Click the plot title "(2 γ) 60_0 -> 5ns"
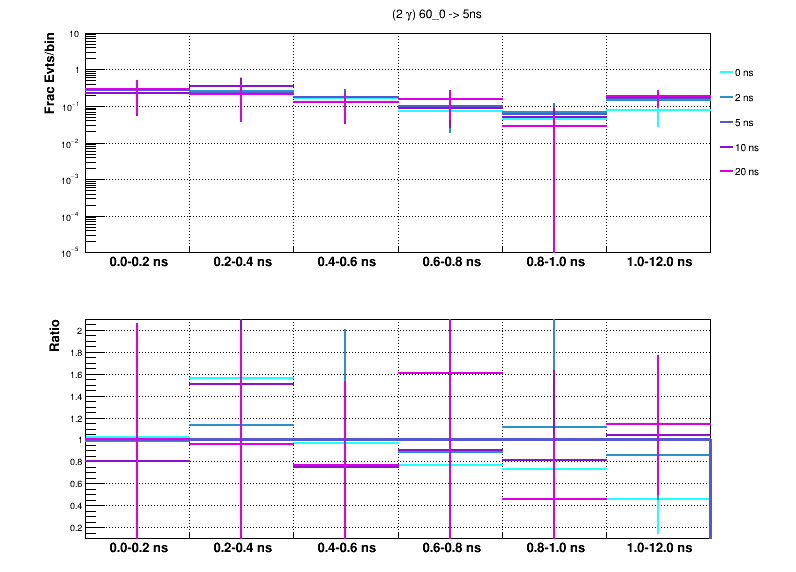Image resolution: width=796 pixels, height=572 pixels. pos(440,14)
